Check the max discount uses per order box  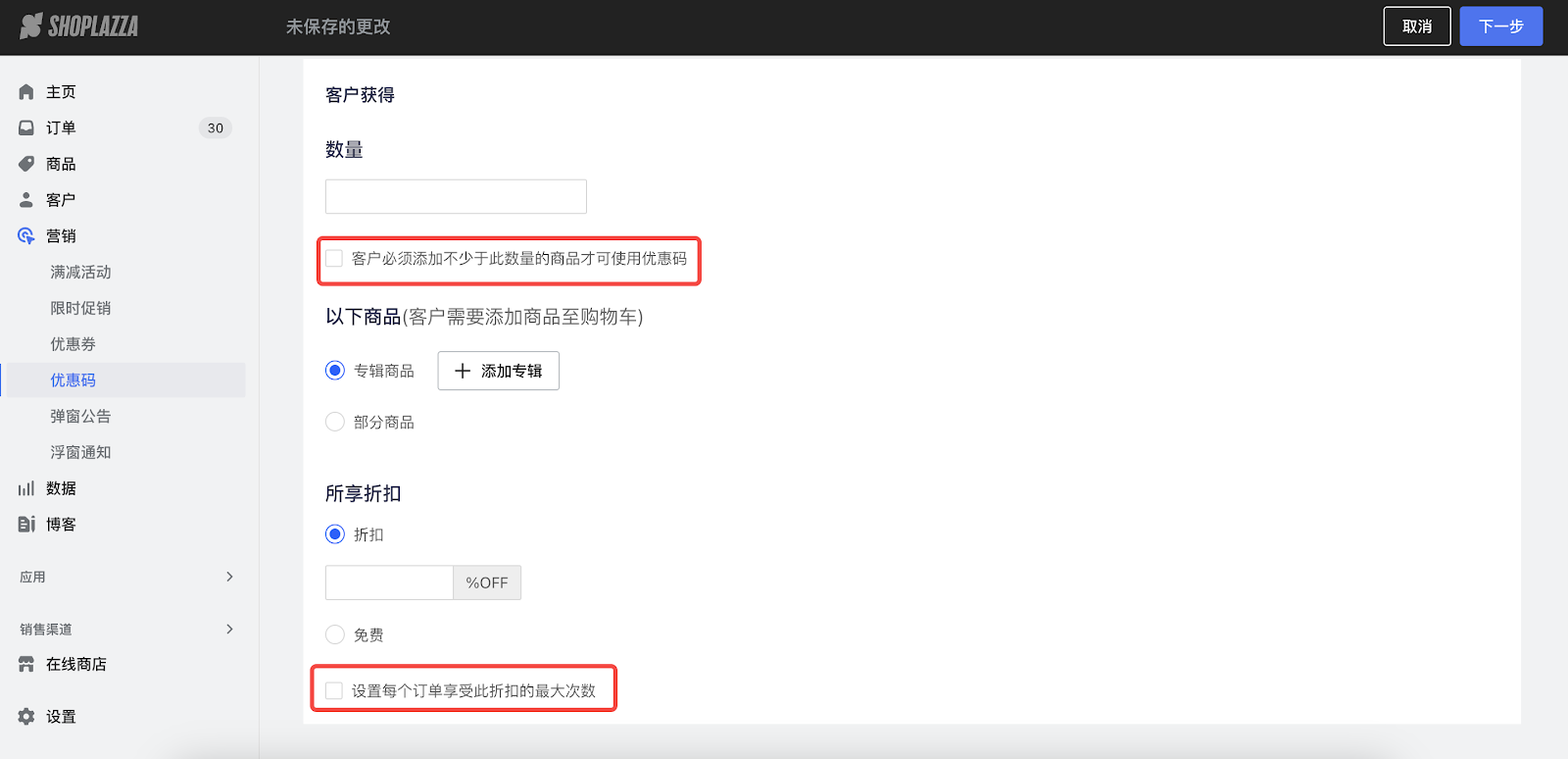coord(334,691)
